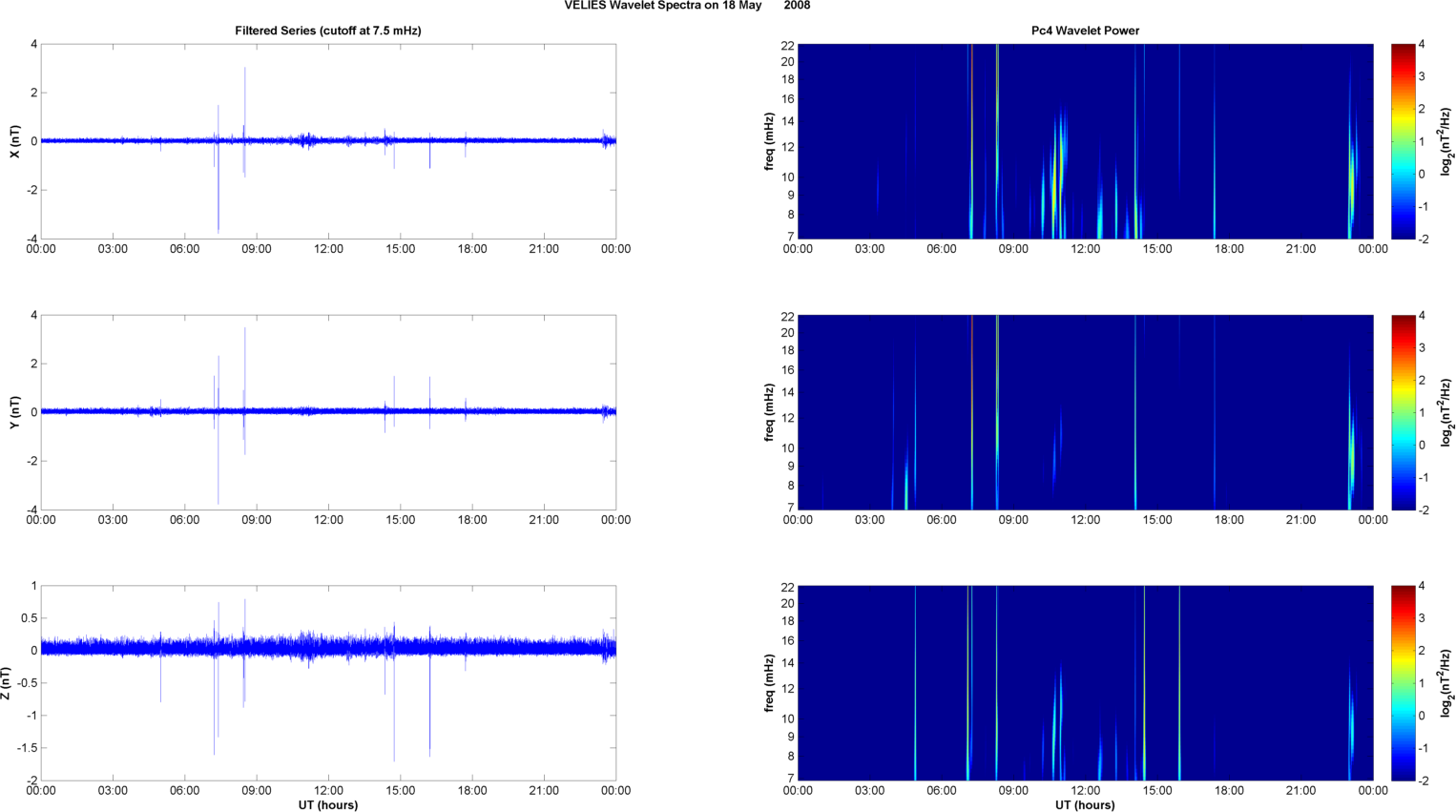Click the Pc4 Wavelet Power heading

[x=1085, y=31]
